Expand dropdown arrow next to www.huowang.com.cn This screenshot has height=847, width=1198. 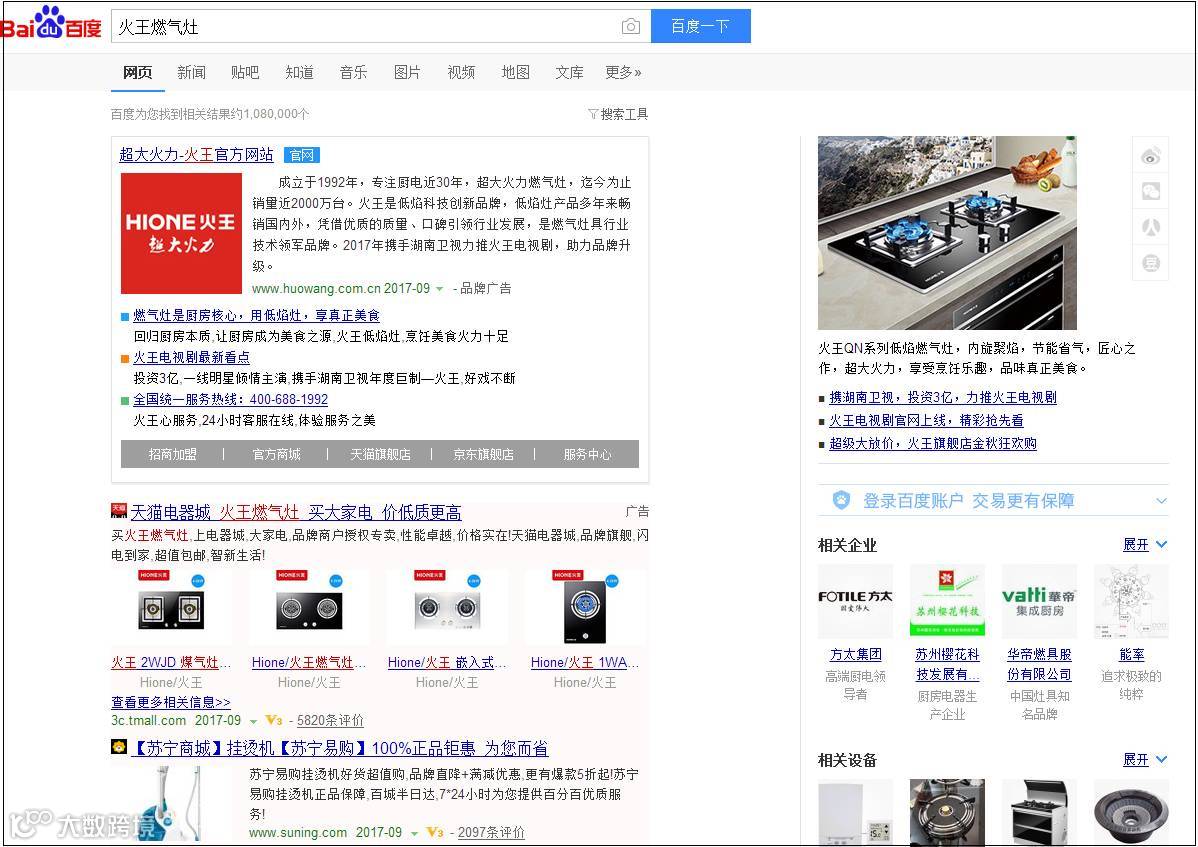coord(439,289)
